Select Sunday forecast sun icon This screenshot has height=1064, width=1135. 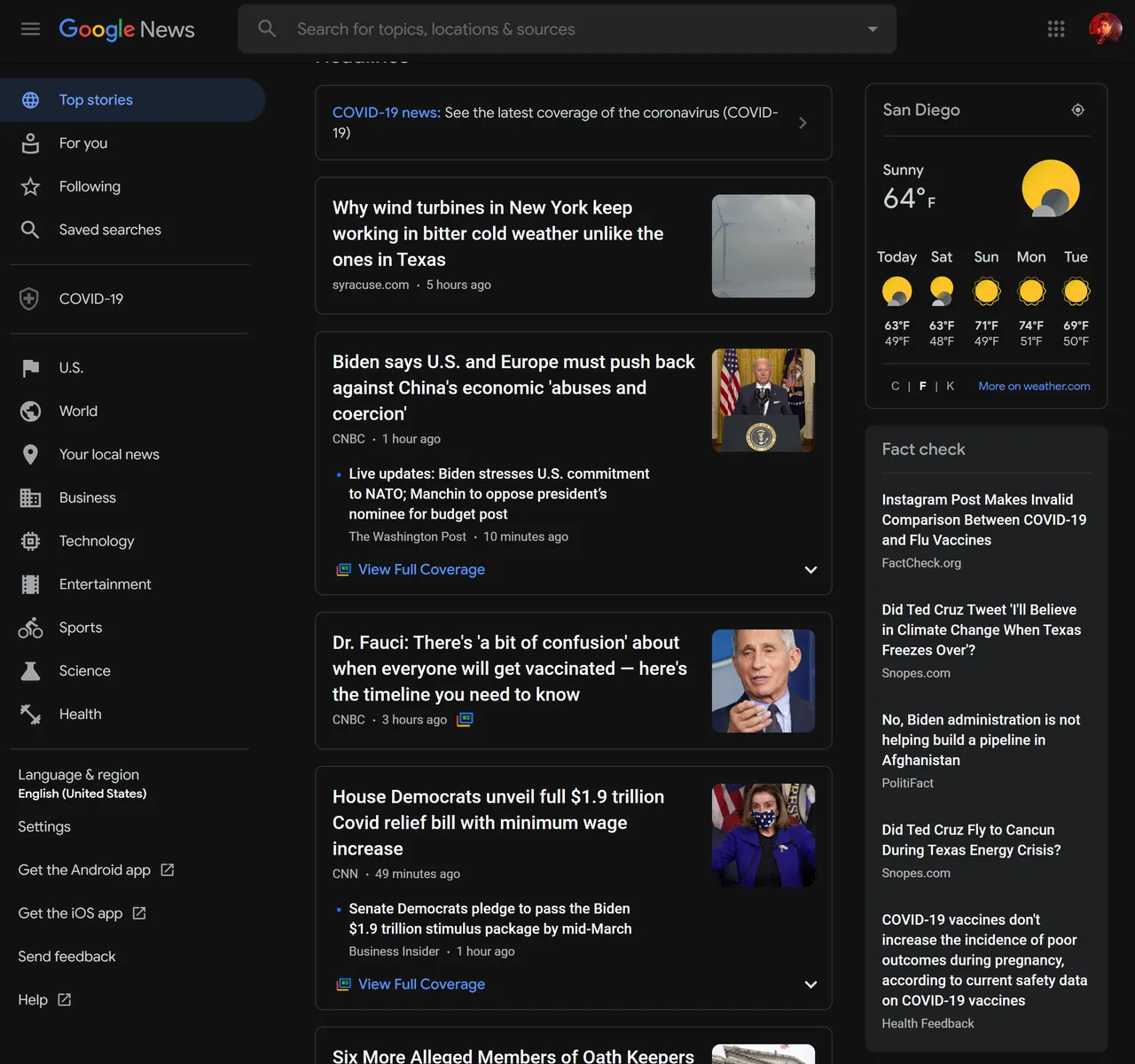tap(986, 291)
